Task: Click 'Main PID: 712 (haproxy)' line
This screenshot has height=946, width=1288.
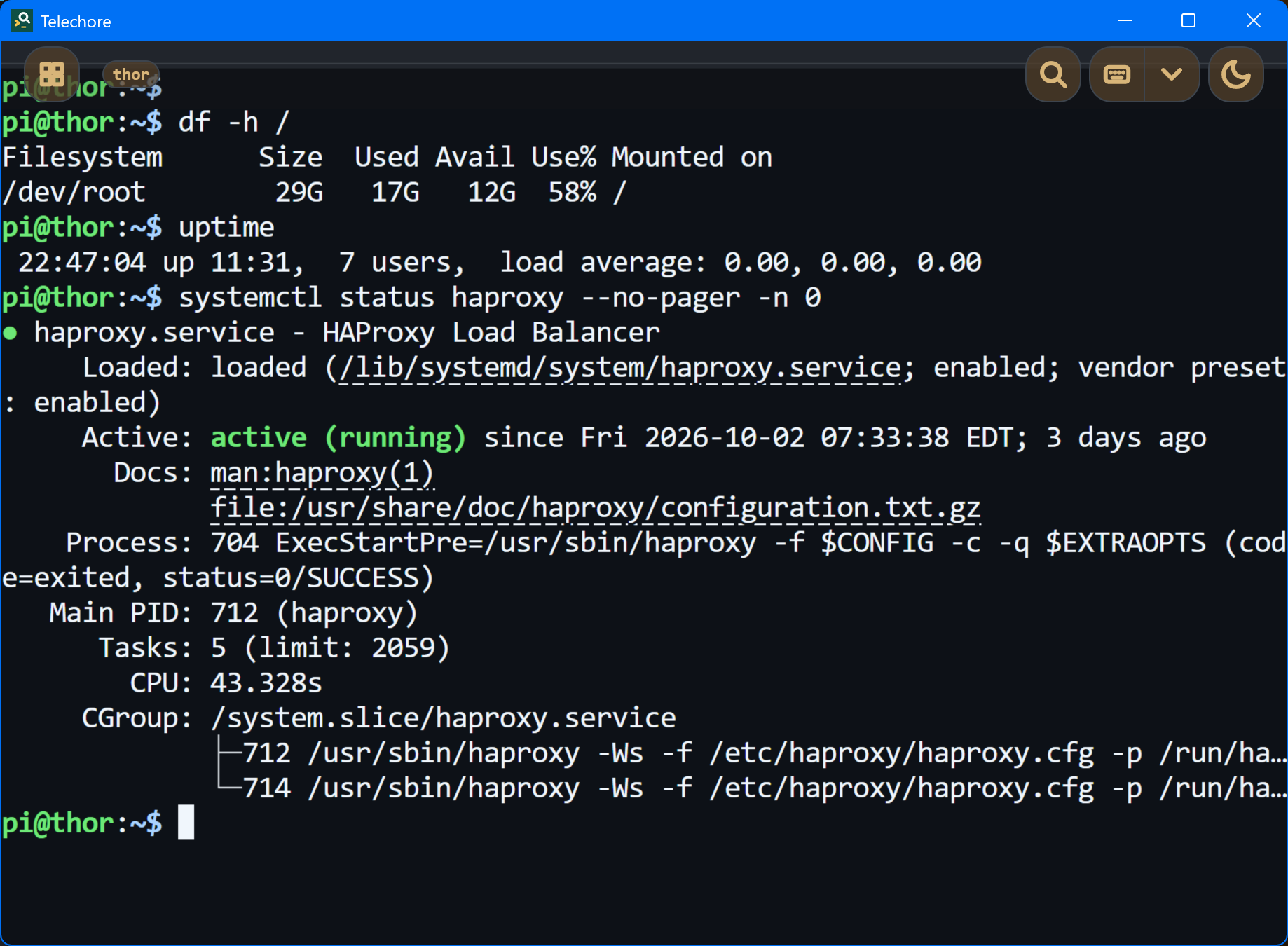Action: (x=233, y=613)
